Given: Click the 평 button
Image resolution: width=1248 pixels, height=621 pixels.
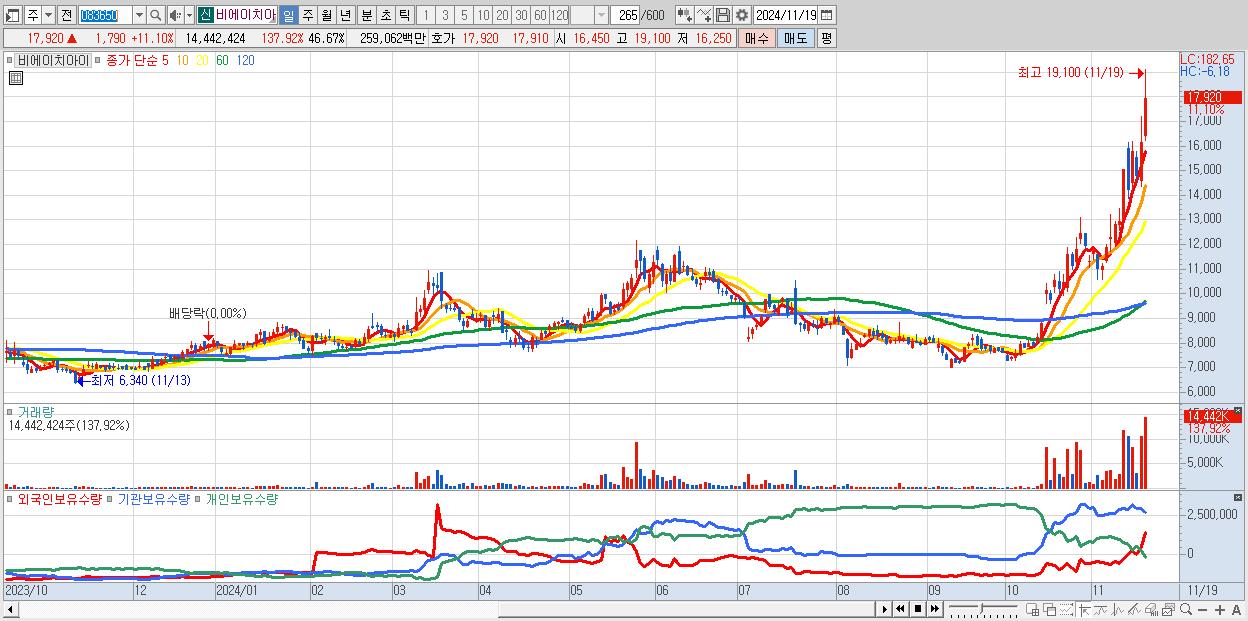Looking at the screenshot, I should point(826,38).
